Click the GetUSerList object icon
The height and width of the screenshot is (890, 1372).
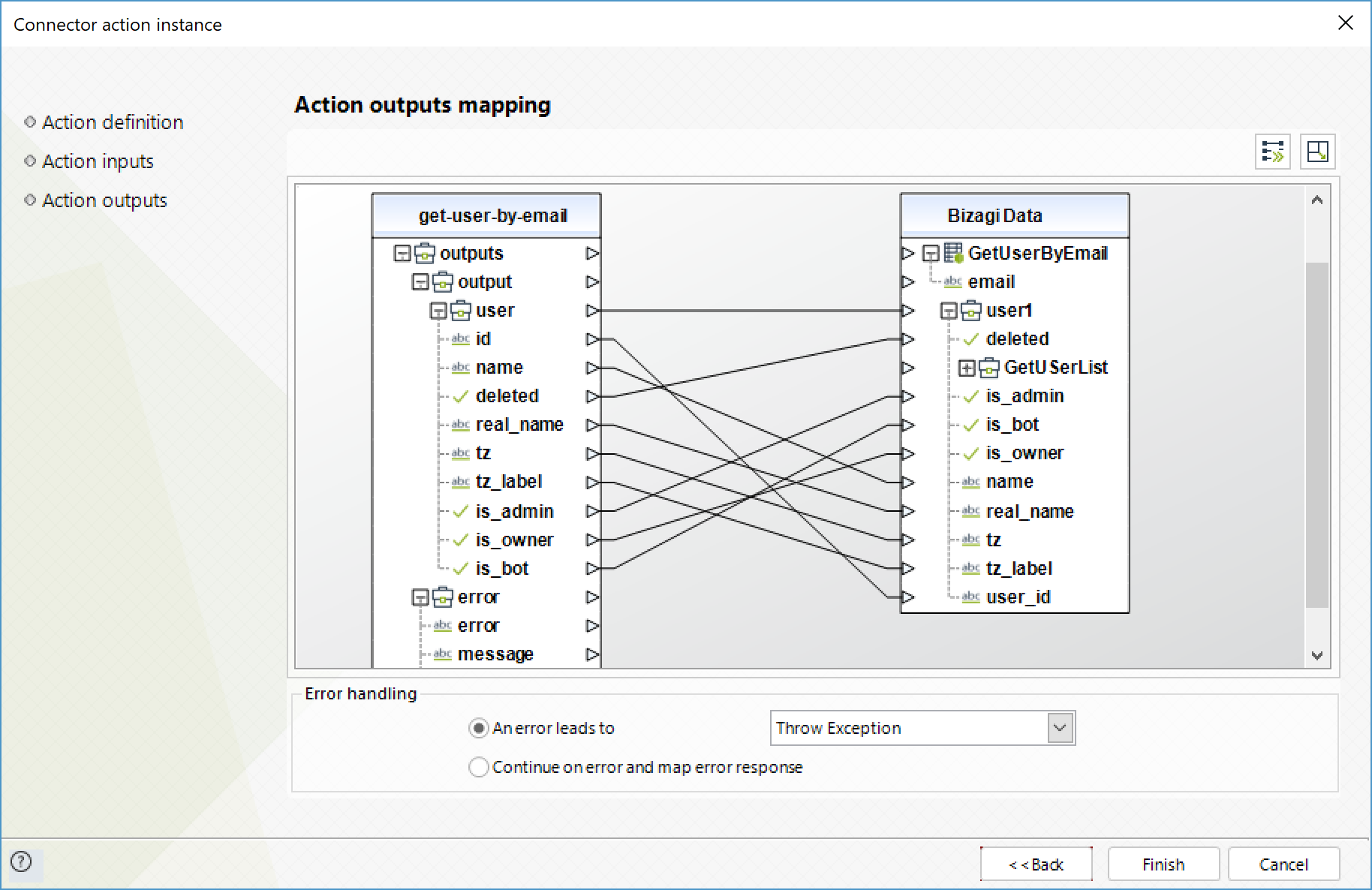click(x=989, y=367)
